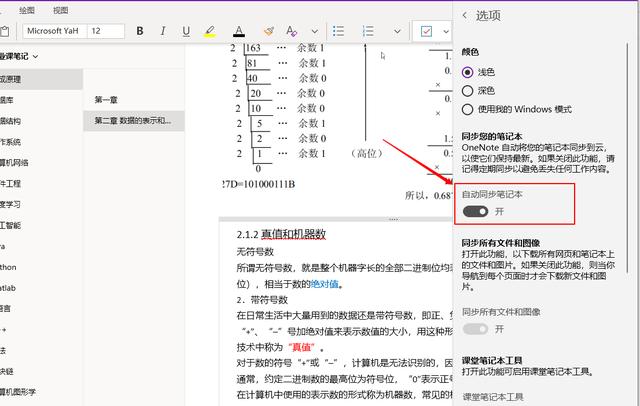Click the clipboard paste icon
Image resolution: width=640 pixels, height=406 pixels.
pos(5,31)
